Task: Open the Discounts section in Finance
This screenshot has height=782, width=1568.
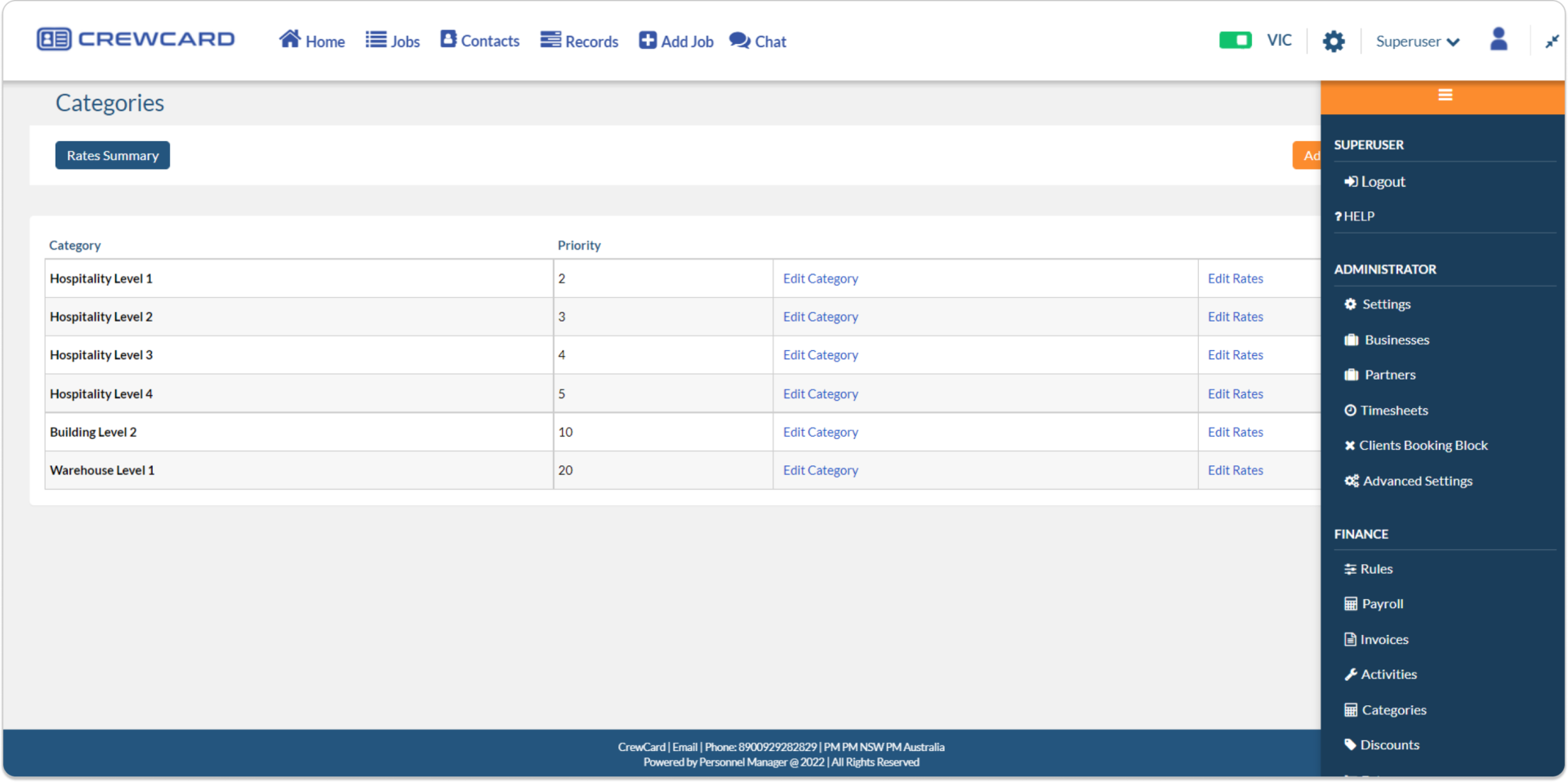Action: (x=1389, y=744)
